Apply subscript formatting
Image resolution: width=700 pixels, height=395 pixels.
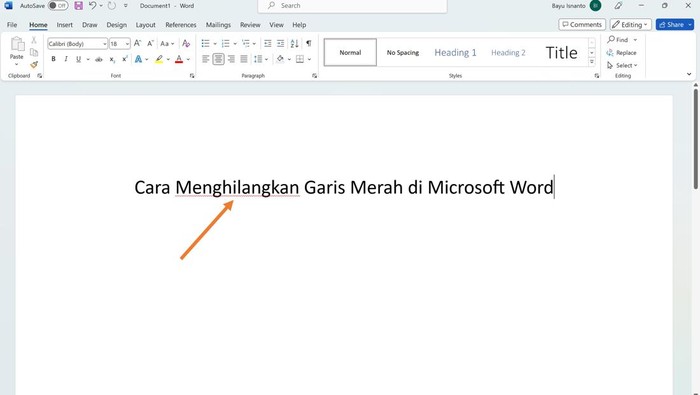112,59
